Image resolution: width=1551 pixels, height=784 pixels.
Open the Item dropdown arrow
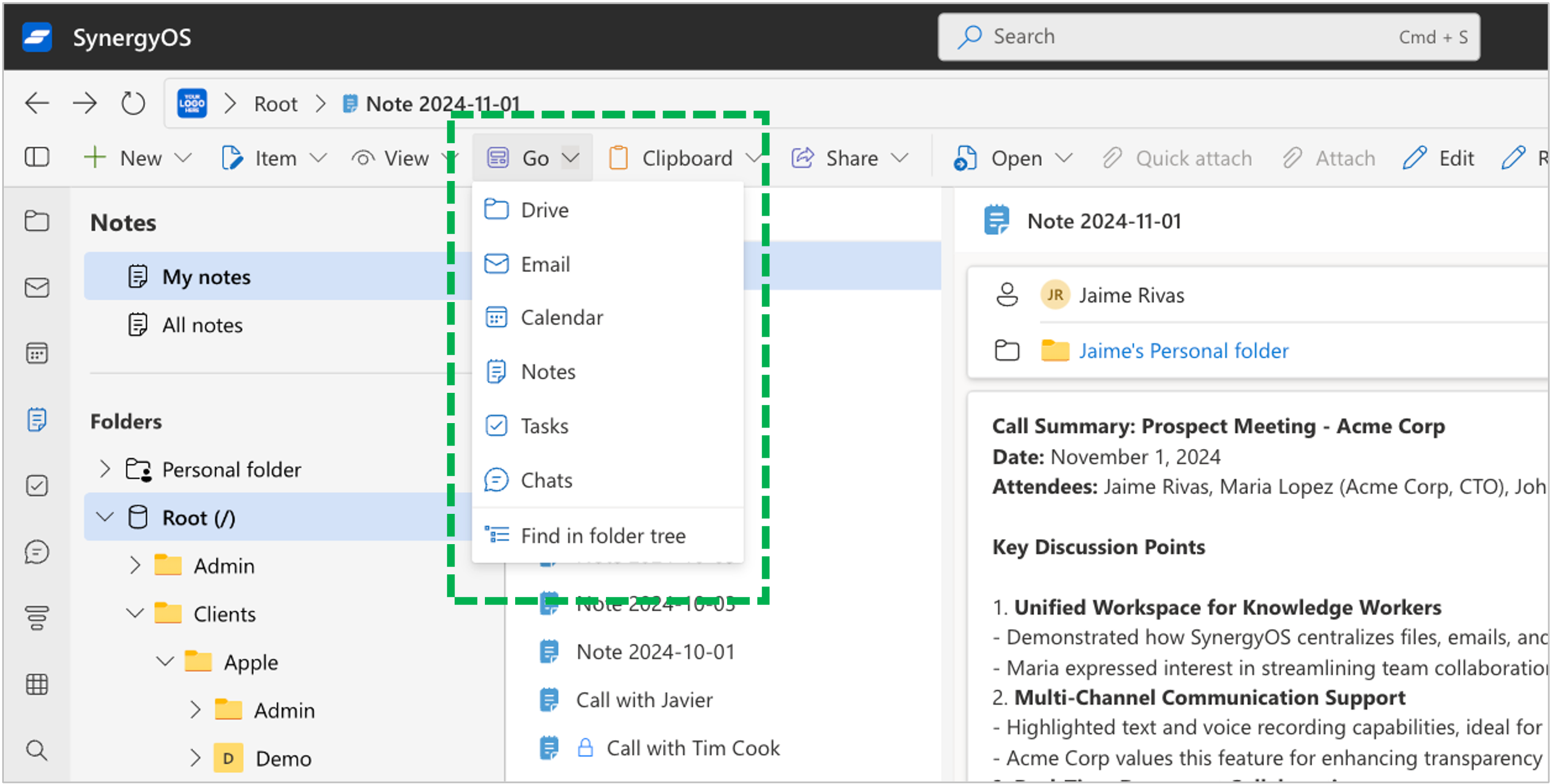coord(318,158)
